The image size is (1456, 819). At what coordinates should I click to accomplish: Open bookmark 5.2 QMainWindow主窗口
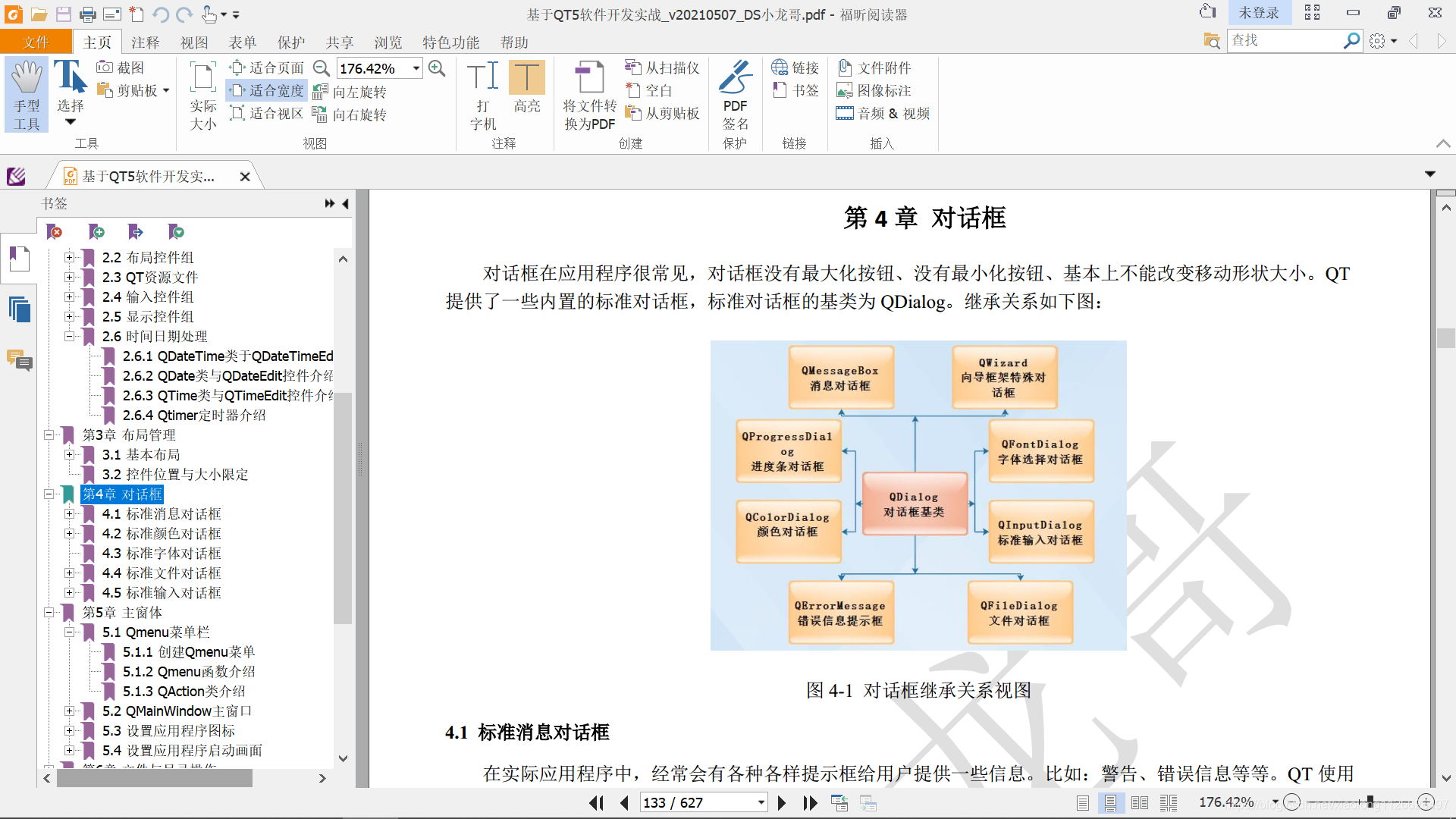point(177,711)
